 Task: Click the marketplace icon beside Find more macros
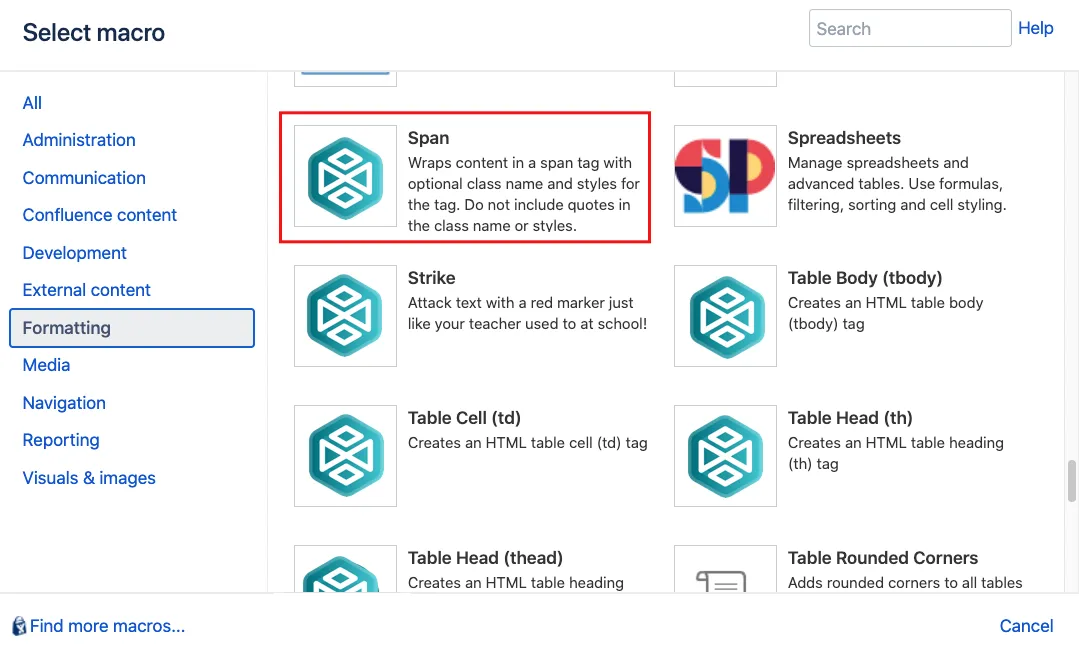19,626
